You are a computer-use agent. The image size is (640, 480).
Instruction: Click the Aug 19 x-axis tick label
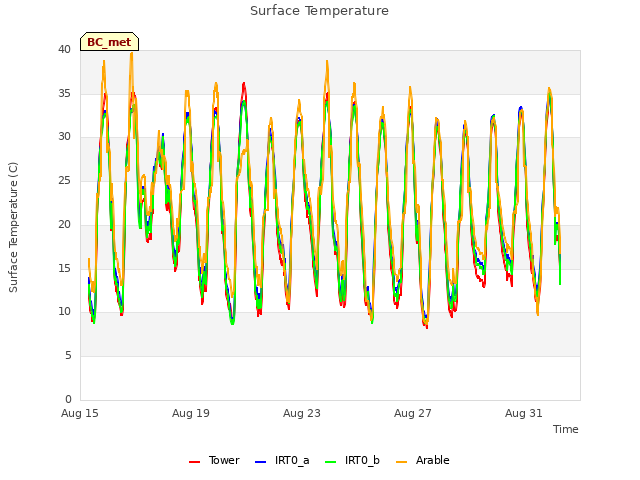pos(191,413)
